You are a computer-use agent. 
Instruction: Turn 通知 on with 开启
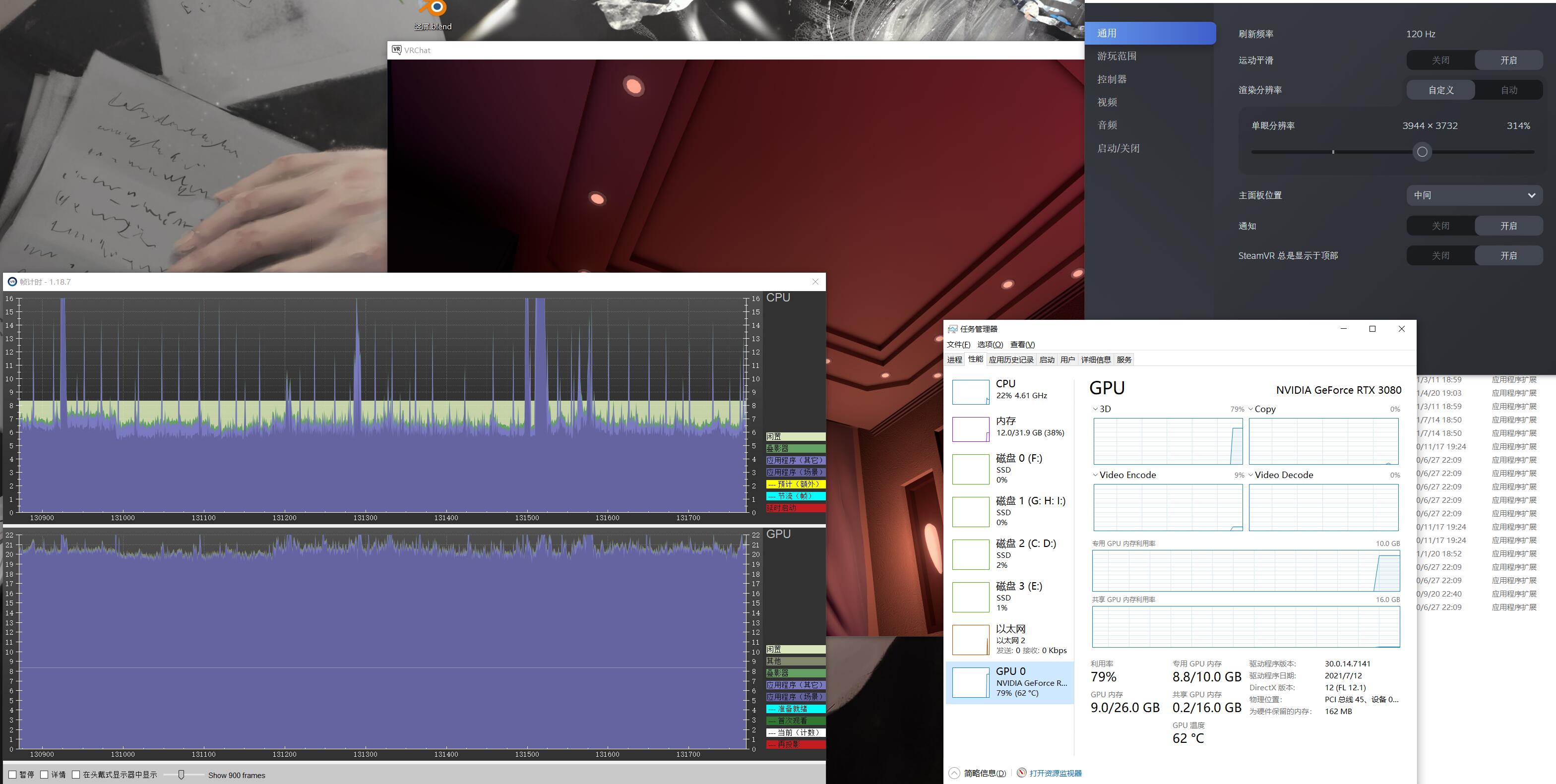pos(1508,226)
